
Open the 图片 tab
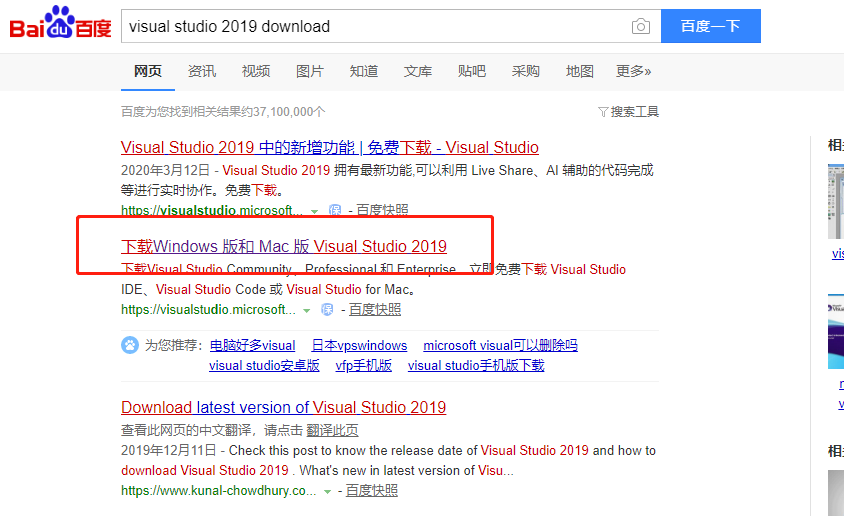(310, 71)
